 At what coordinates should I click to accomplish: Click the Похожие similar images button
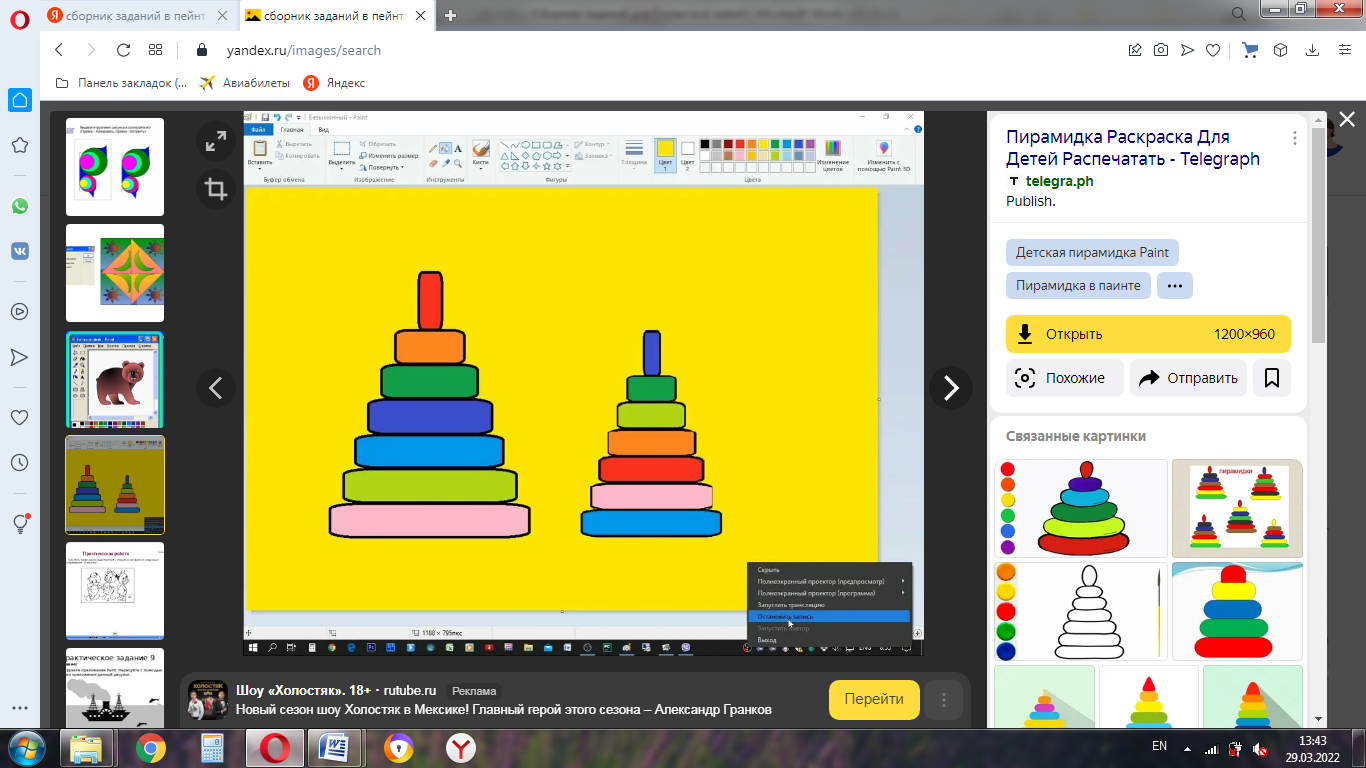(1063, 378)
